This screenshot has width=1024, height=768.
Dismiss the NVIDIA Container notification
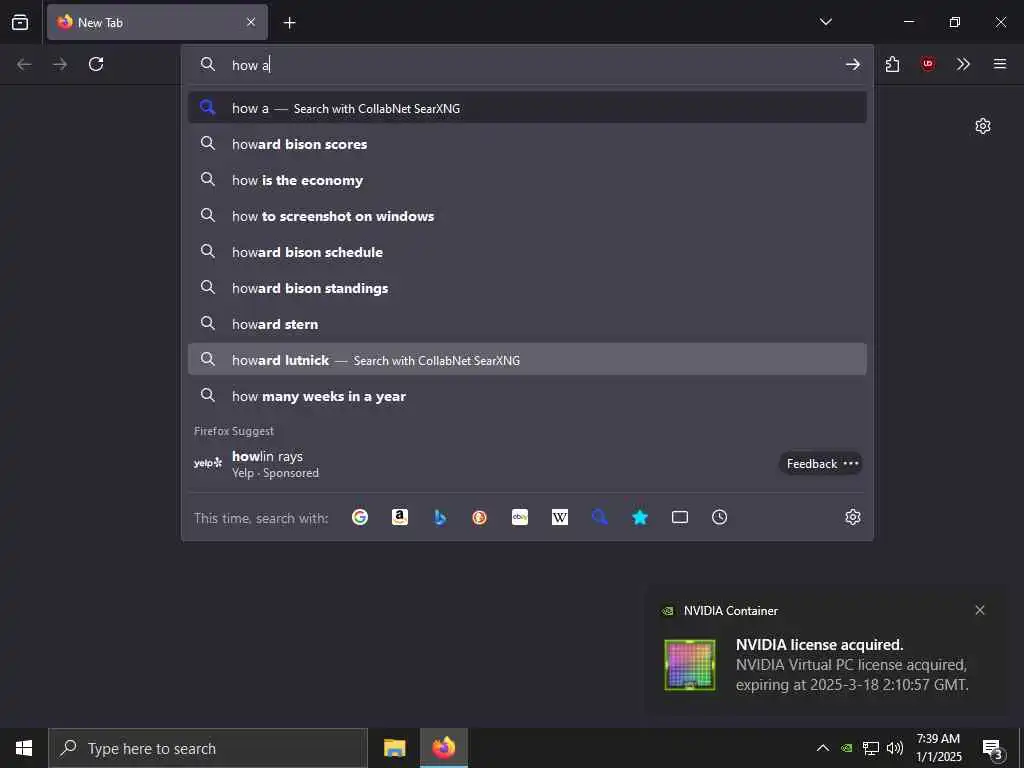[980, 610]
